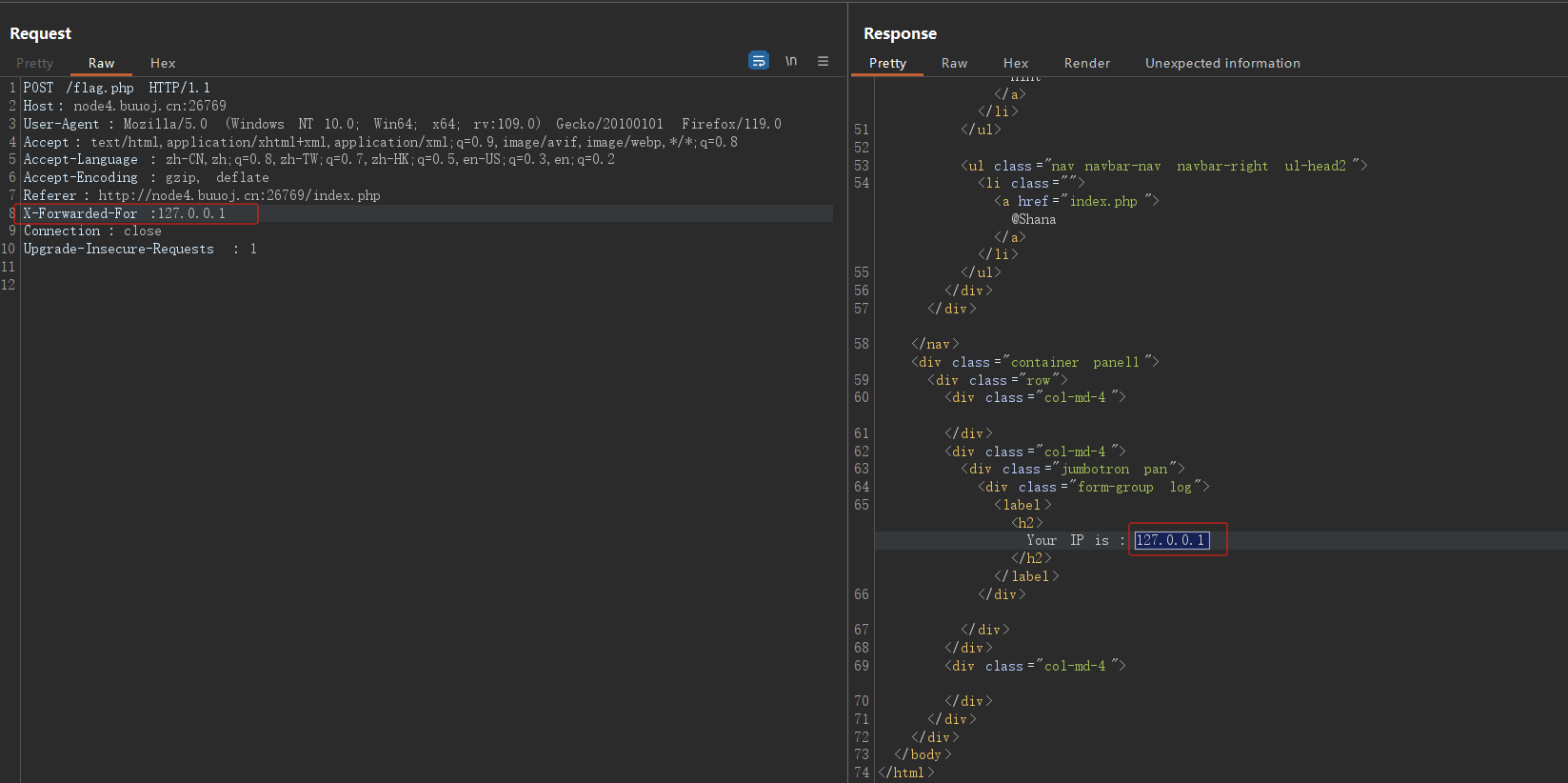Toggle the word wrap icon in Request panel
Viewport: 1568px width, 783px height.
[758, 61]
